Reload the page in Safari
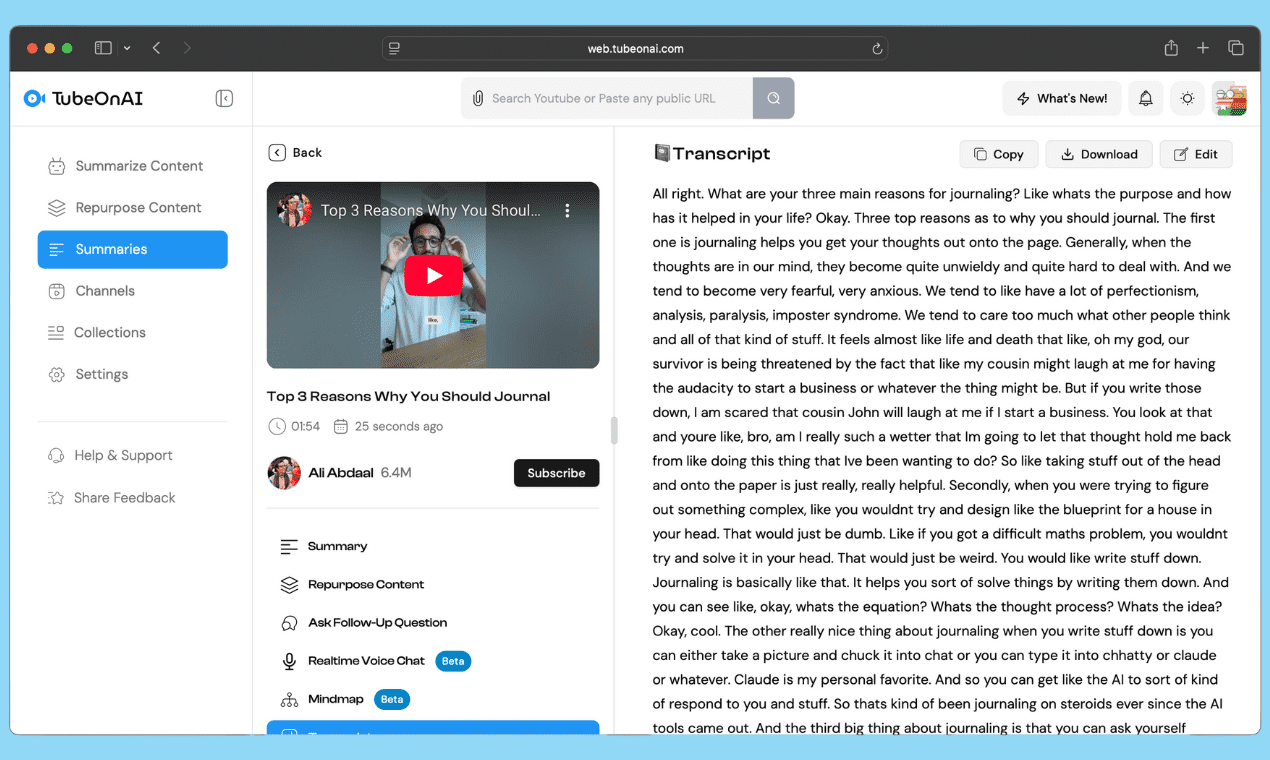 pyautogui.click(x=877, y=48)
